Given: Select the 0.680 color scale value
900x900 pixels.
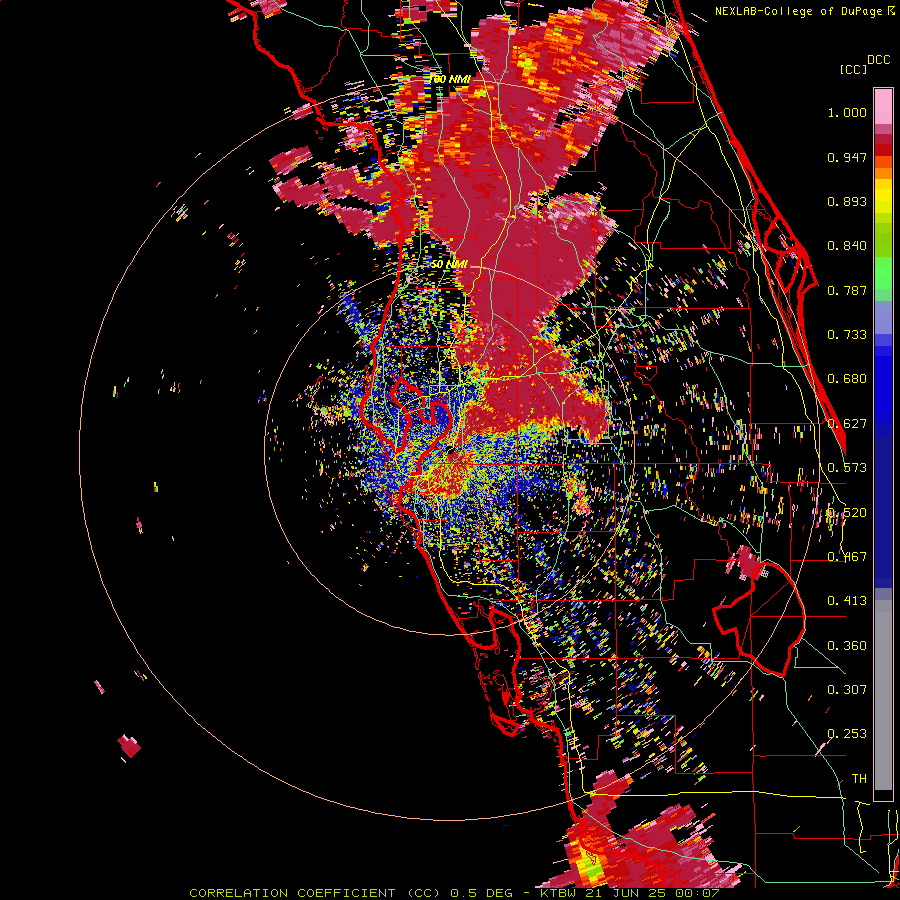Looking at the screenshot, I should (x=847, y=379).
